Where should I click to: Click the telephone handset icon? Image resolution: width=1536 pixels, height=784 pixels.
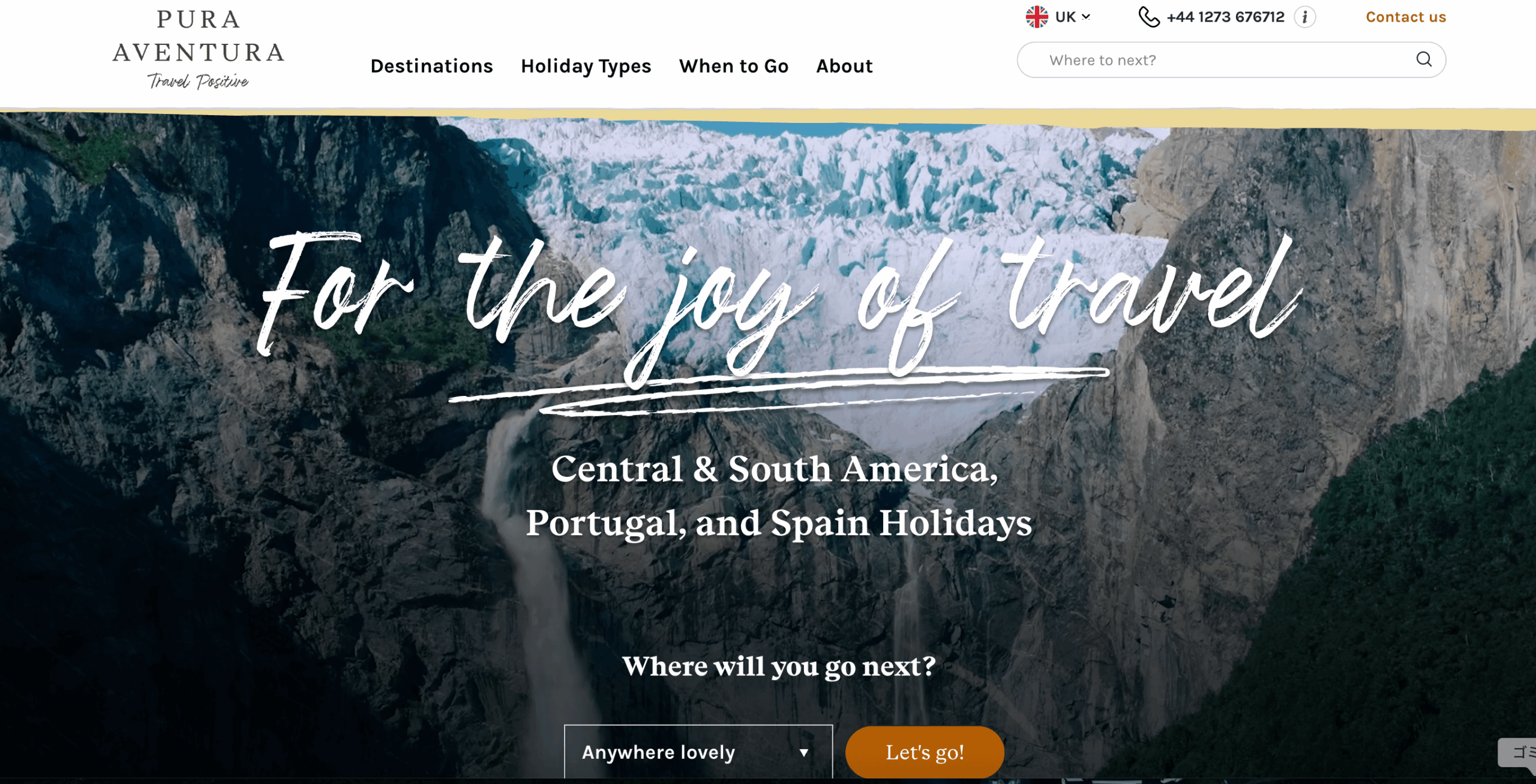(x=1148, y=17)
